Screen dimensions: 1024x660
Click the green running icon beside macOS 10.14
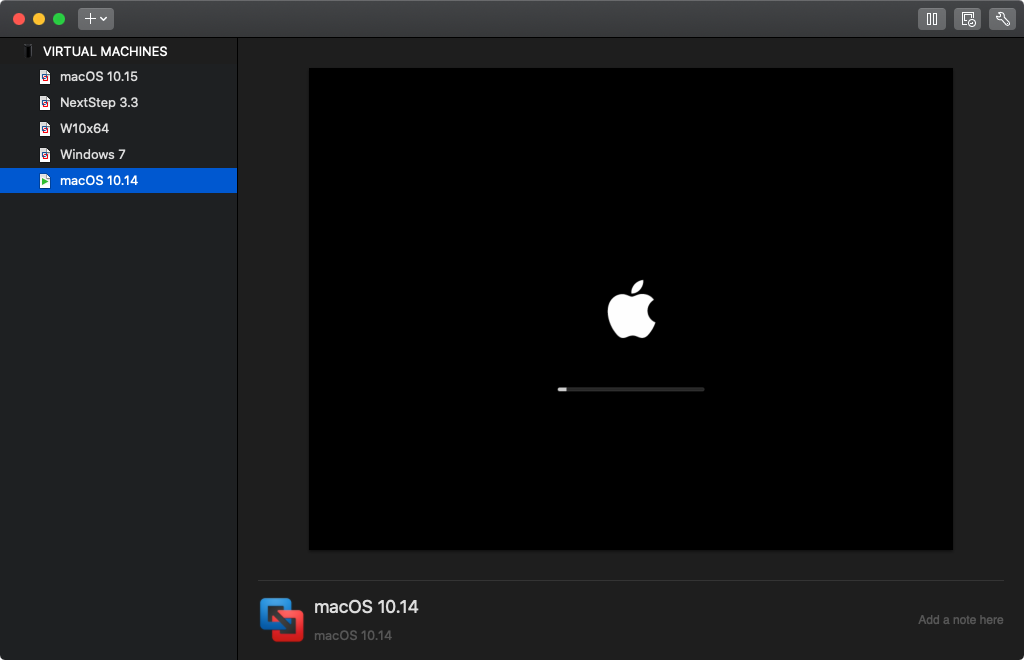click(x=44, y=180)
